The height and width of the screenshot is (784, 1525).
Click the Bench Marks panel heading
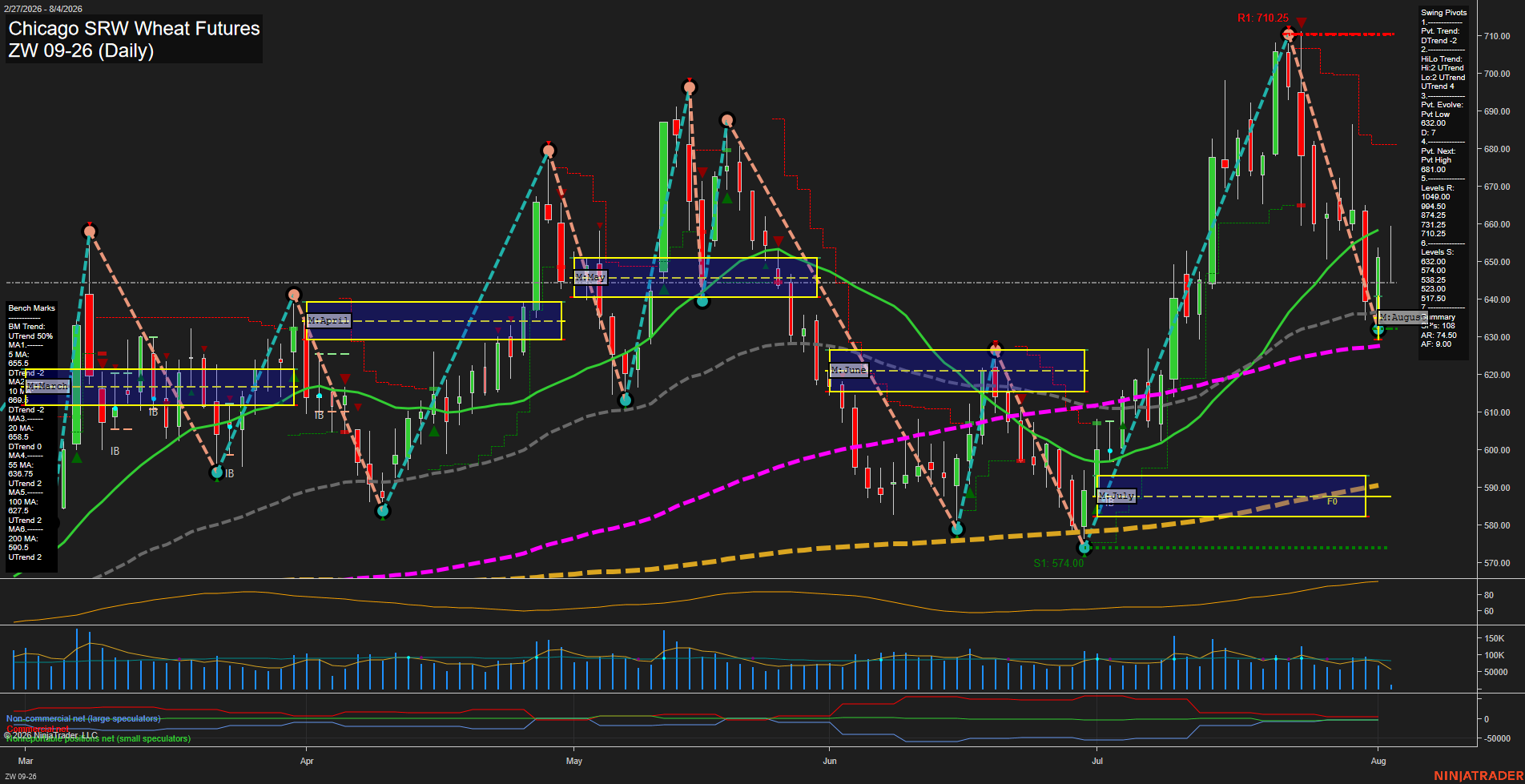(31, 308)
